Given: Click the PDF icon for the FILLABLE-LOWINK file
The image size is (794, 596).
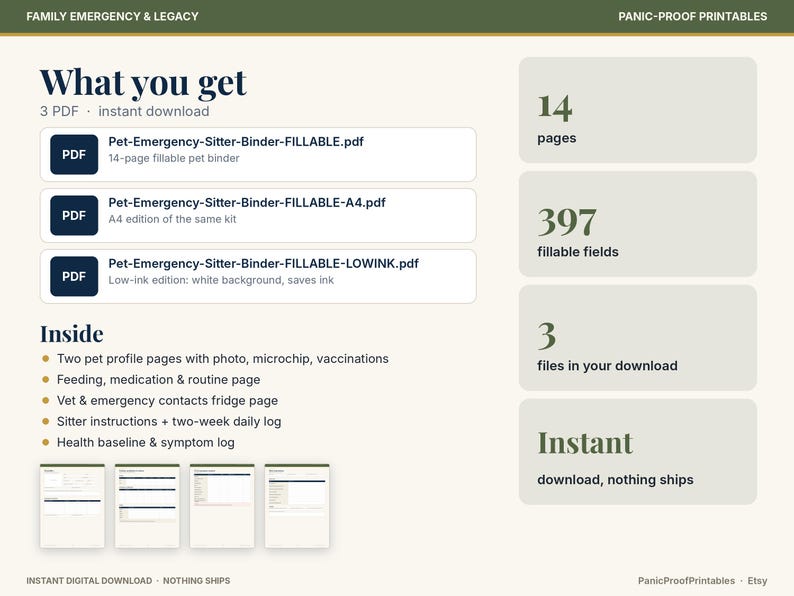Looking at the screenshot, I should tap(74, 276).
